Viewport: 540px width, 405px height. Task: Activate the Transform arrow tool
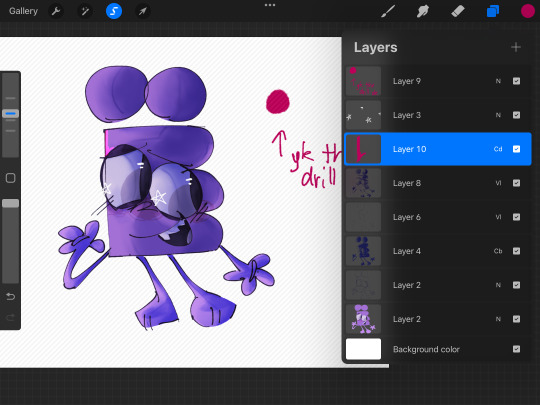pyautogui.click(x=143, y=11)
